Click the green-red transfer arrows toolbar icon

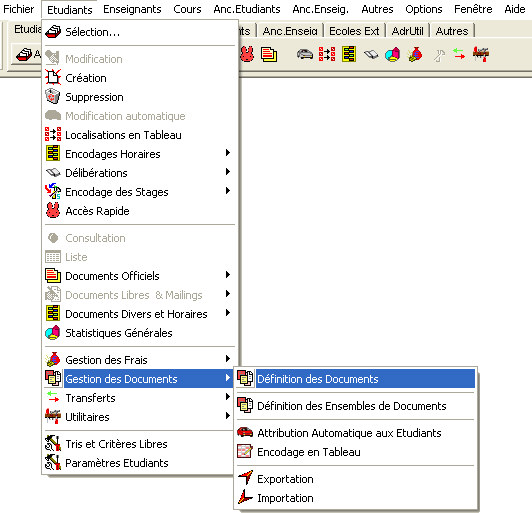click(x=459, y=54)
